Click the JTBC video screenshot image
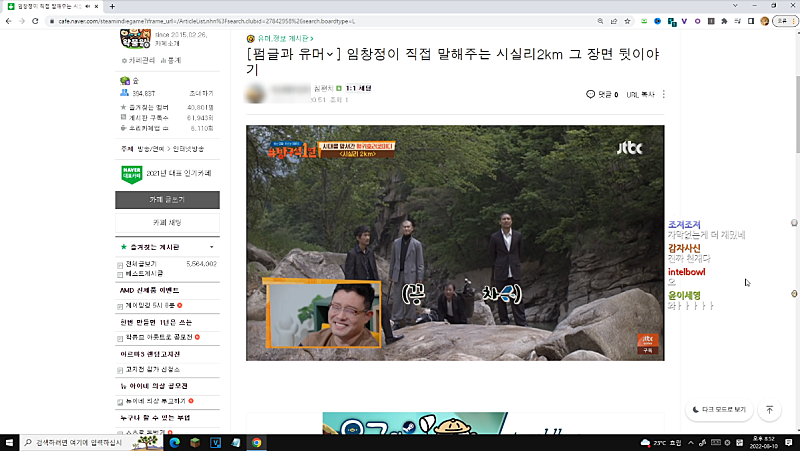 (x=455, y=243)
